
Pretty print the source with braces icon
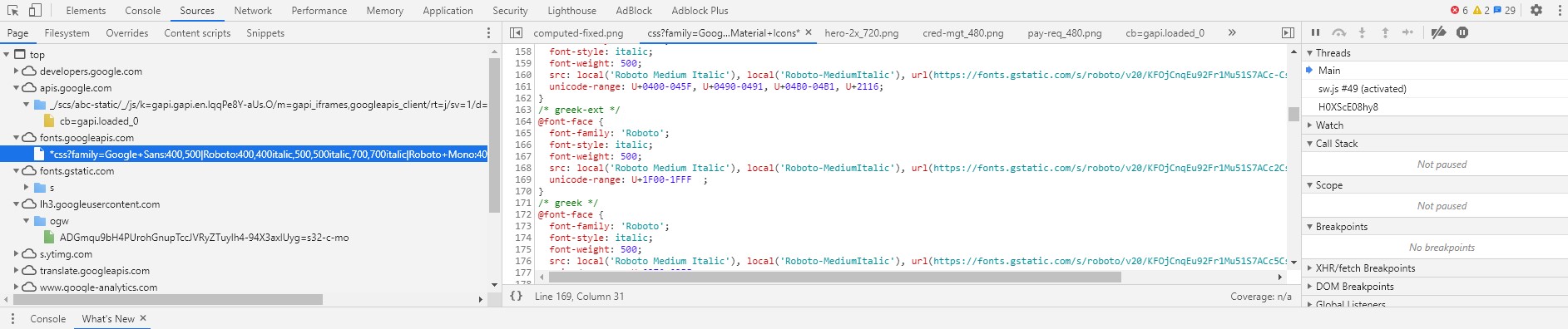pyautogui.click(x=516, y=296)
